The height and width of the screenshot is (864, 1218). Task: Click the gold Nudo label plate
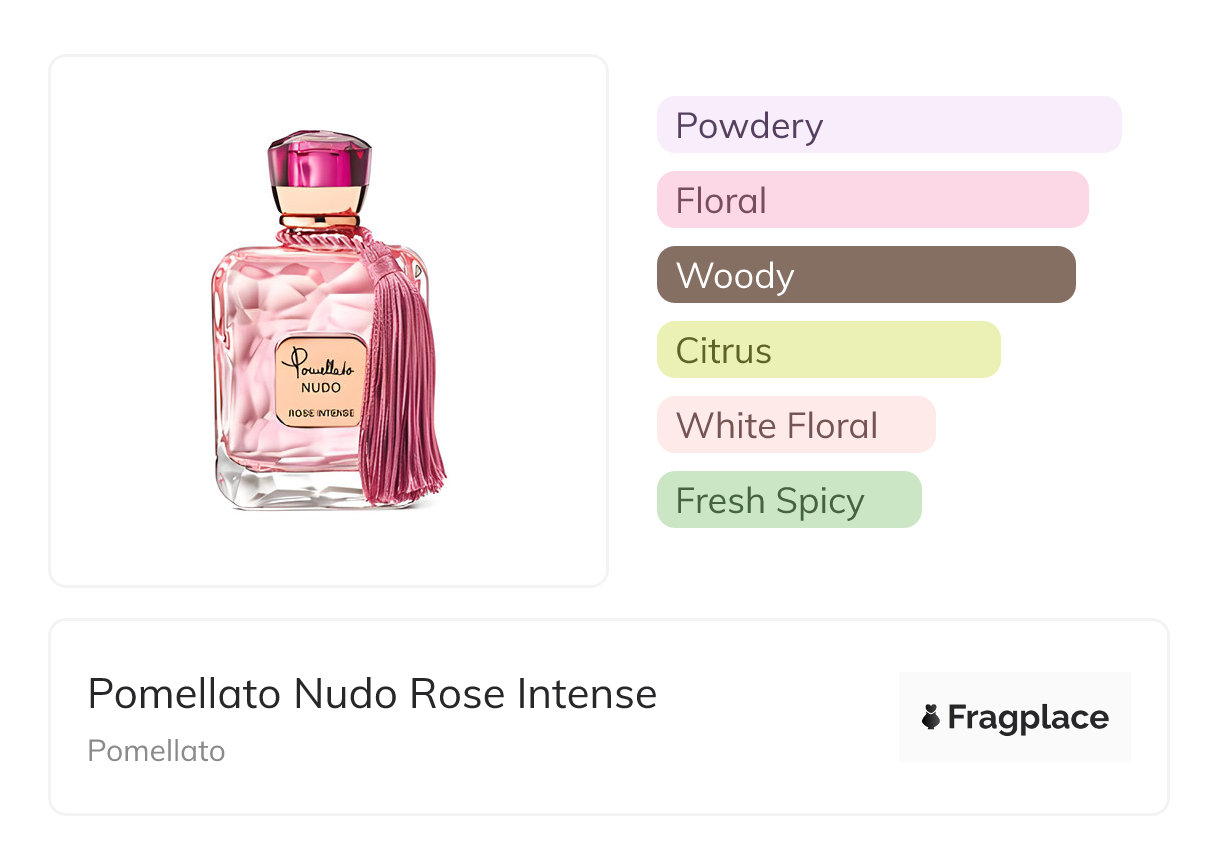click(319, 381)
